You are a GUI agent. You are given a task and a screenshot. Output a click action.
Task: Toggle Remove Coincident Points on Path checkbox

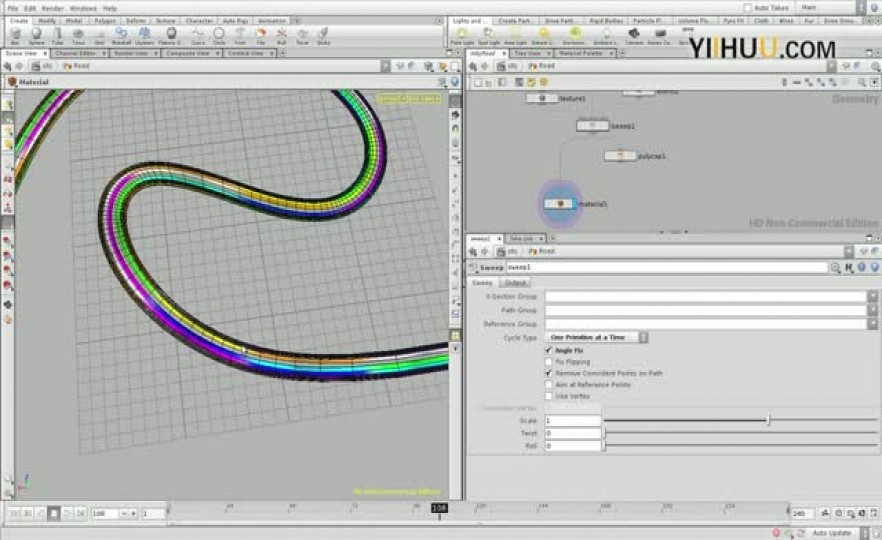coord(548,373)
